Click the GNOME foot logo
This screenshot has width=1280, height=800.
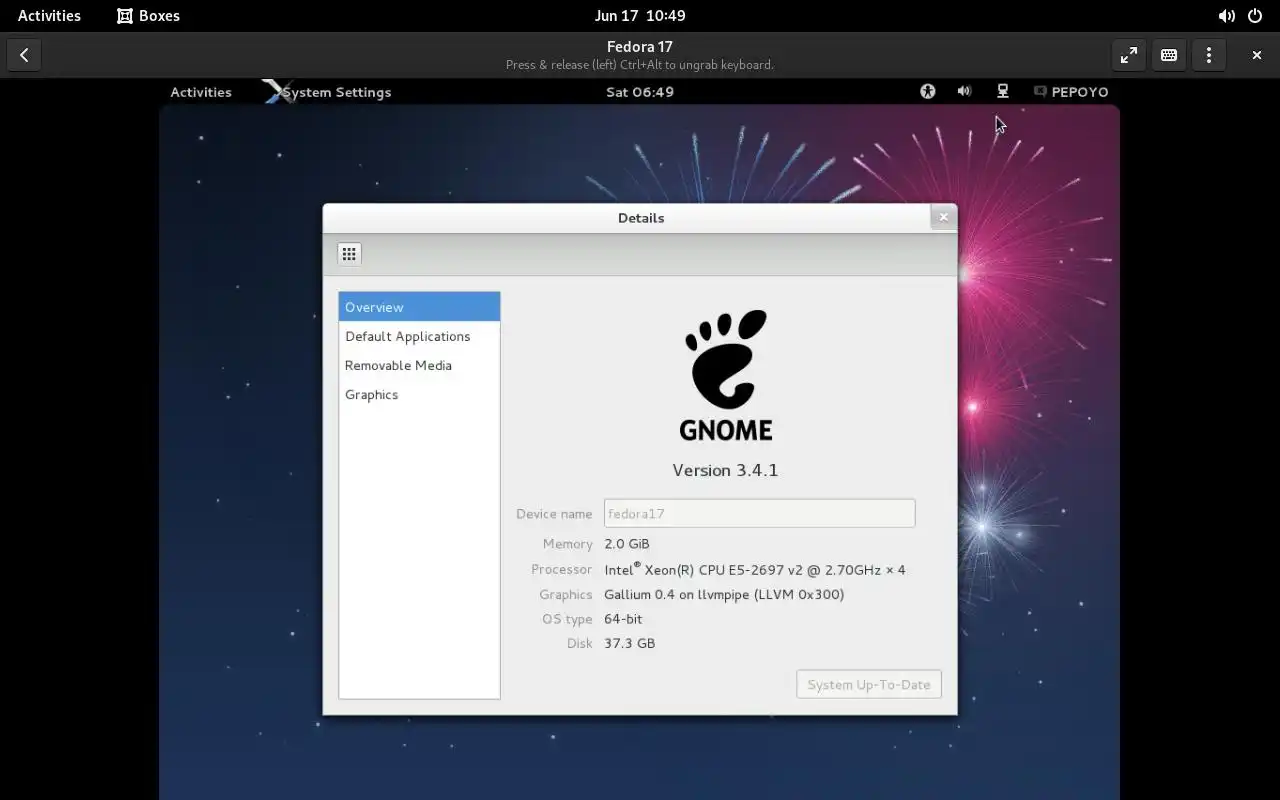tap(726, 376)
